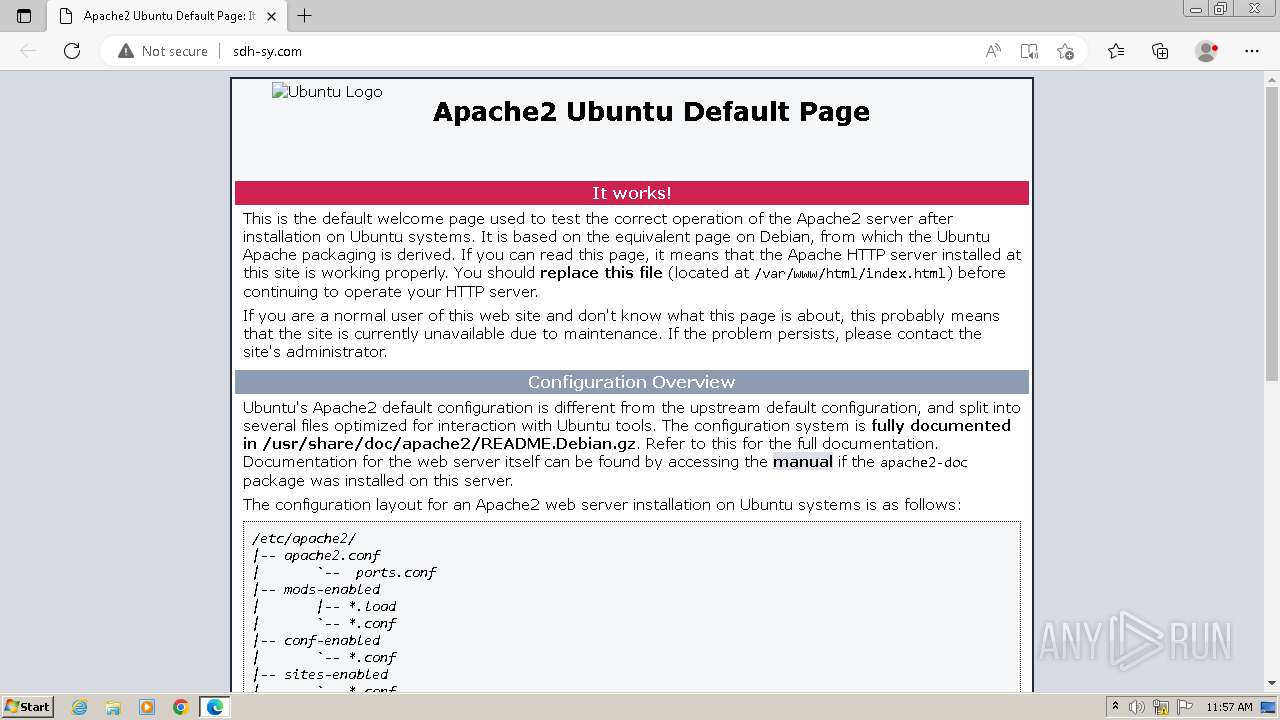Open network tray icon

click(1160, 707)
